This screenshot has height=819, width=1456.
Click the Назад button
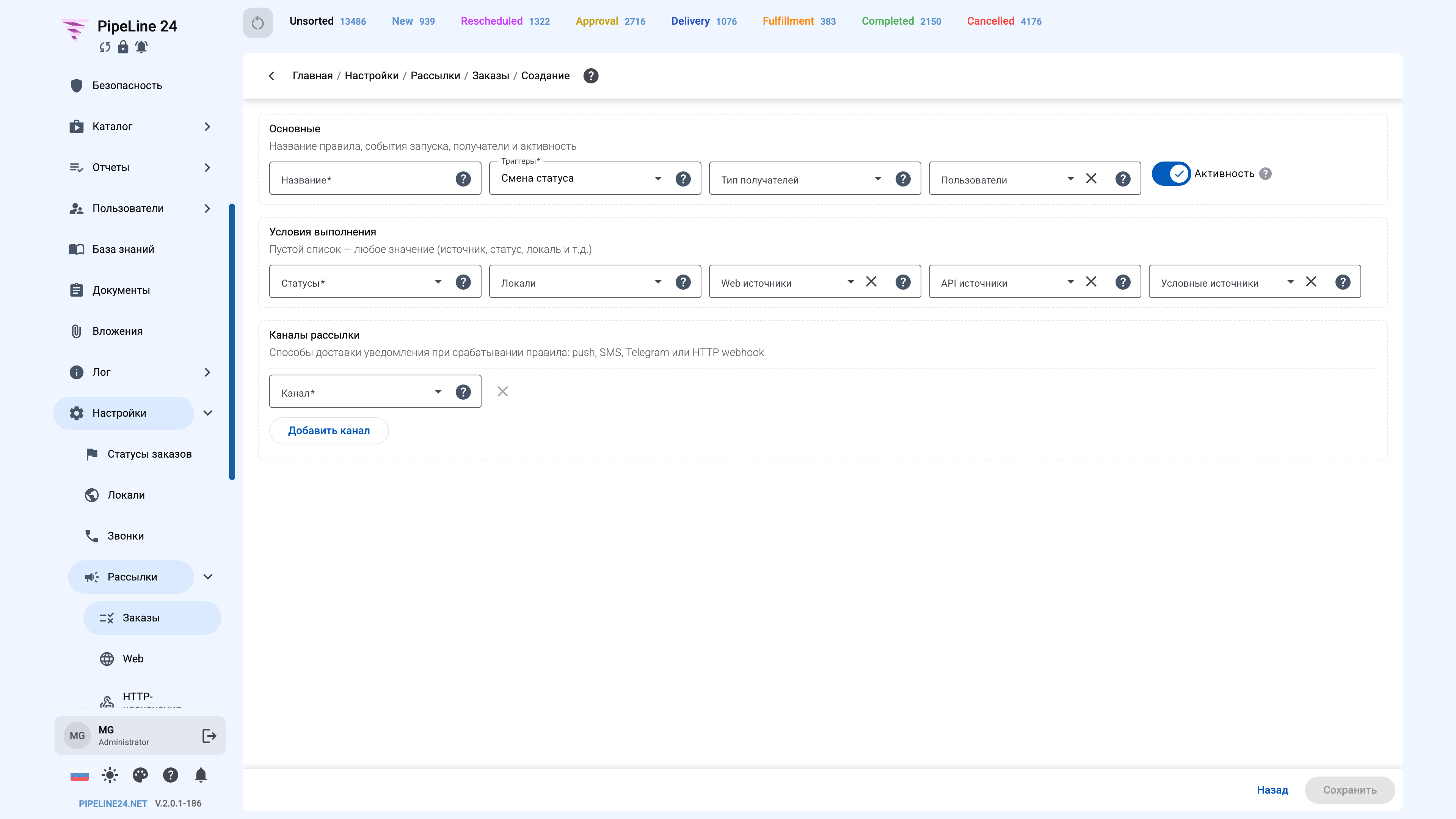(x=1272, y=789)
